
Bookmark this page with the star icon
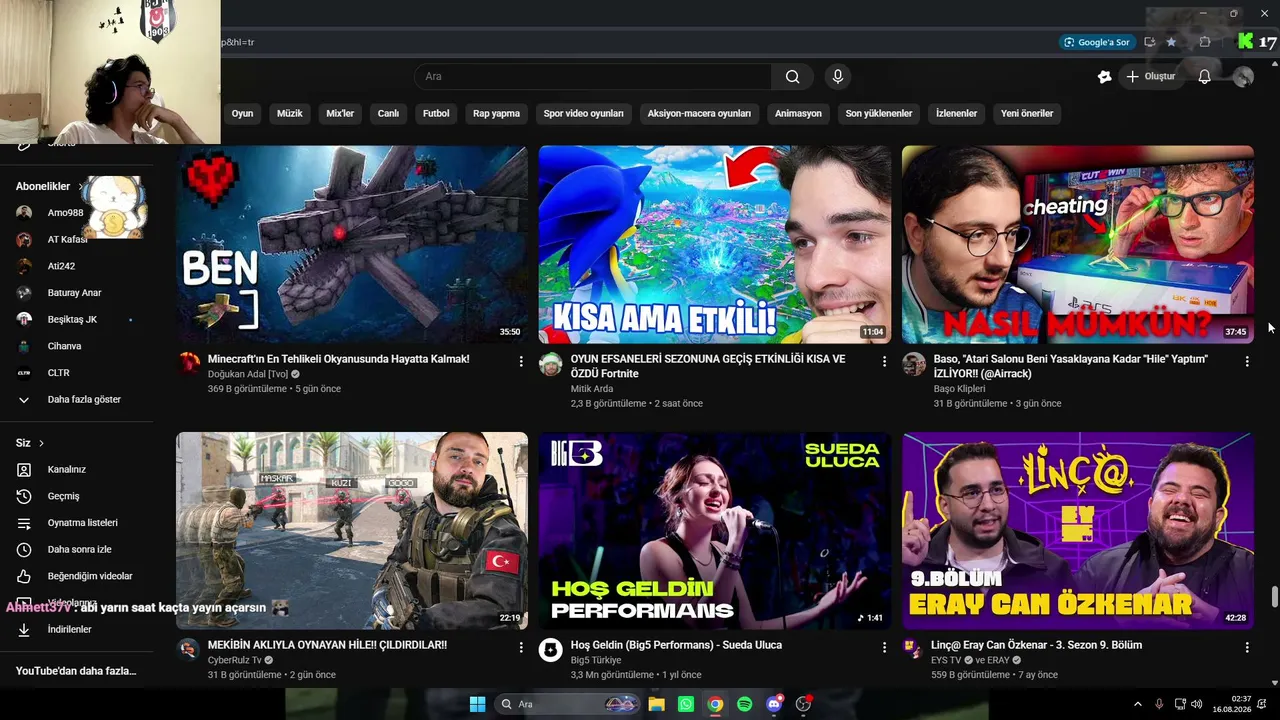(1171, 42)
